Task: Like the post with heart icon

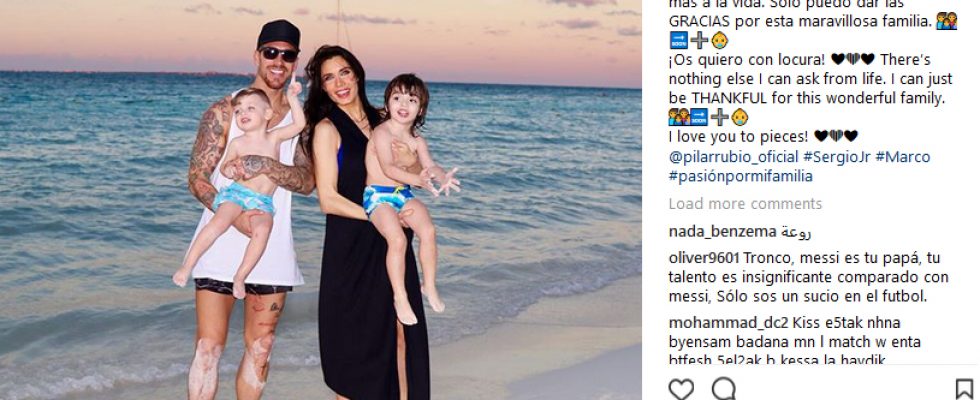Action: coord(681,389)
